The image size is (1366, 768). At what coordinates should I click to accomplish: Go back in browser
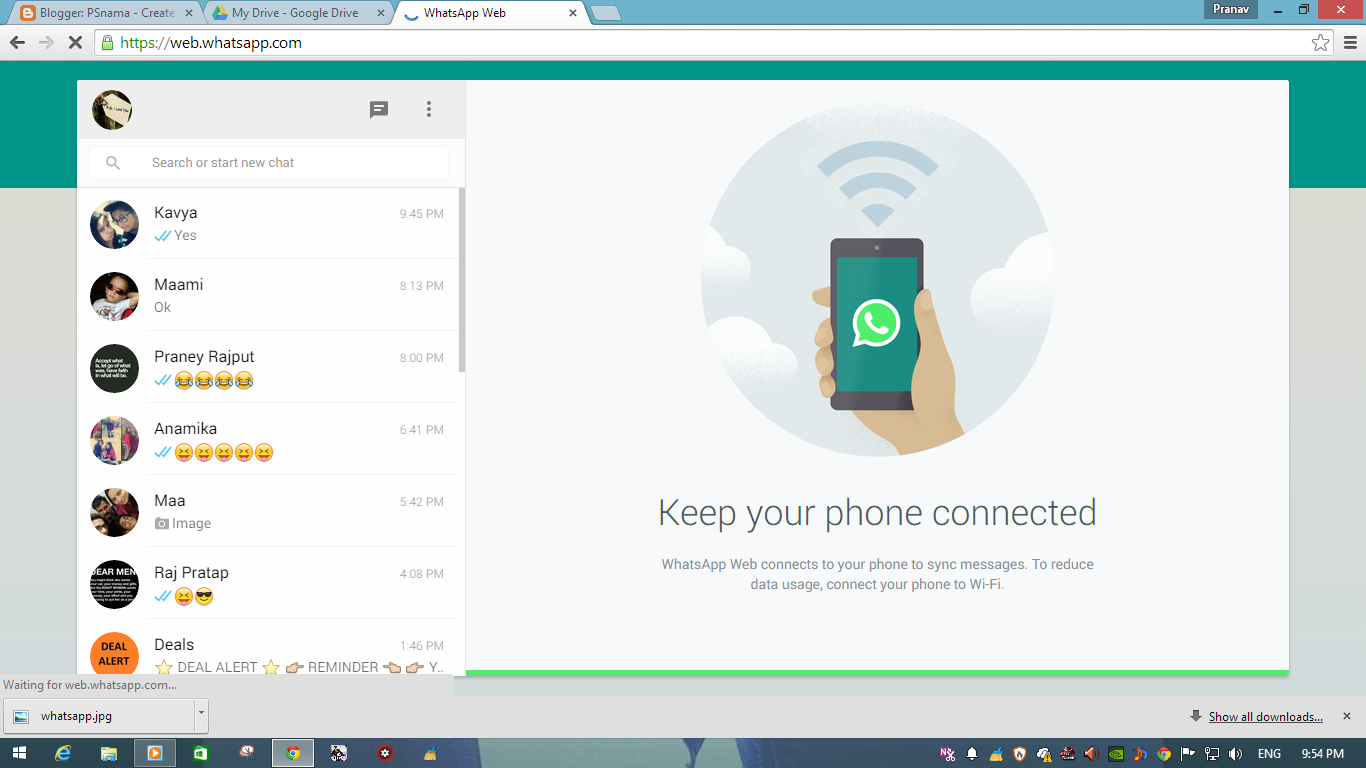[x=17, y=43]
